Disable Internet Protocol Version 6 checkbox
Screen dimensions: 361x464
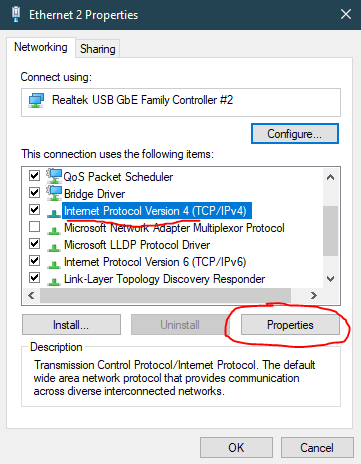34,260
